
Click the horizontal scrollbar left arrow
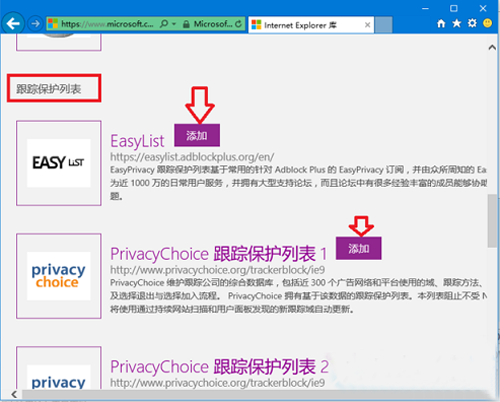[14, 394]
